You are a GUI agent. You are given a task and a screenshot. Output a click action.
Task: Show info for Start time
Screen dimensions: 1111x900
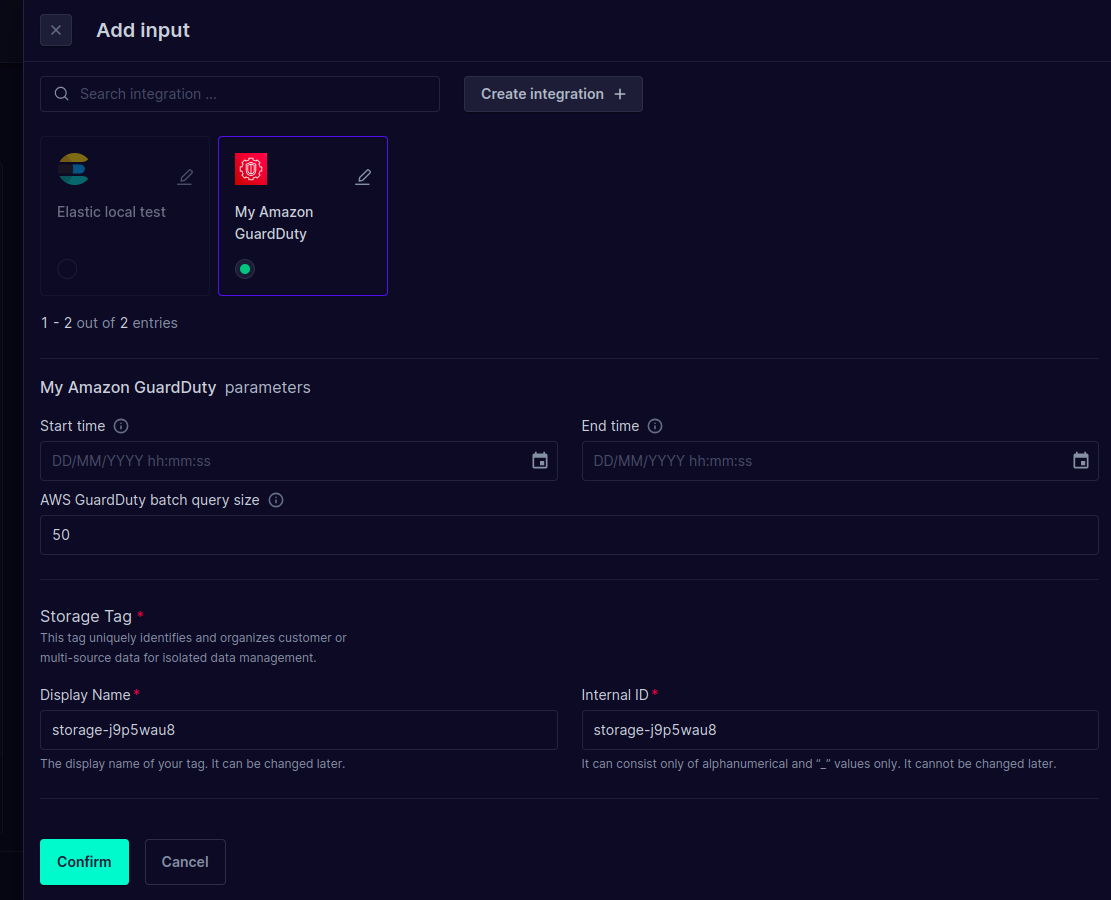121,426
